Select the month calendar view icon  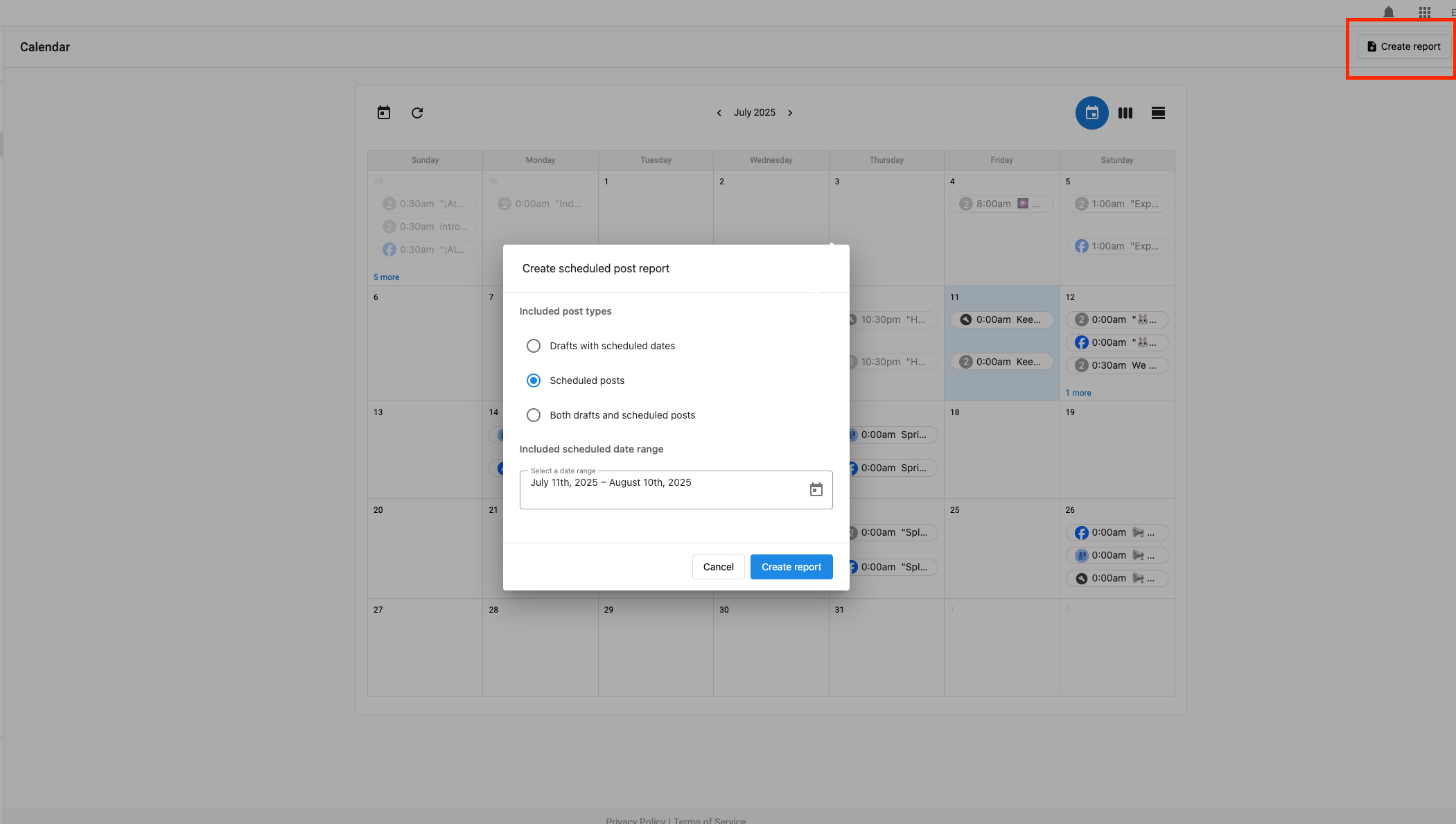(x=1091, y=112)
